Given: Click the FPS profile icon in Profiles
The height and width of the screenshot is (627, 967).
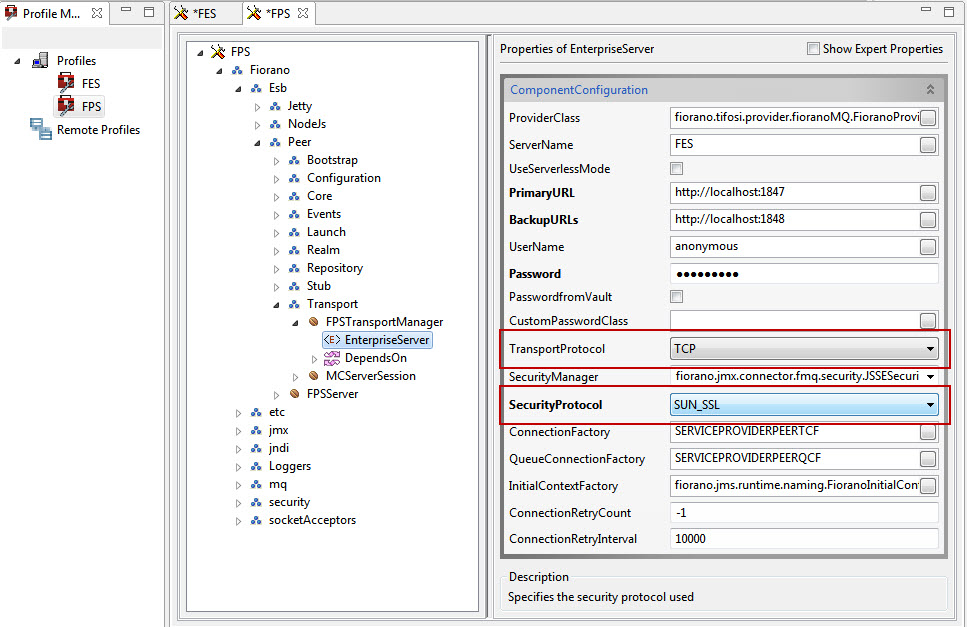Looking at the screenshot, I should (66, 105).
